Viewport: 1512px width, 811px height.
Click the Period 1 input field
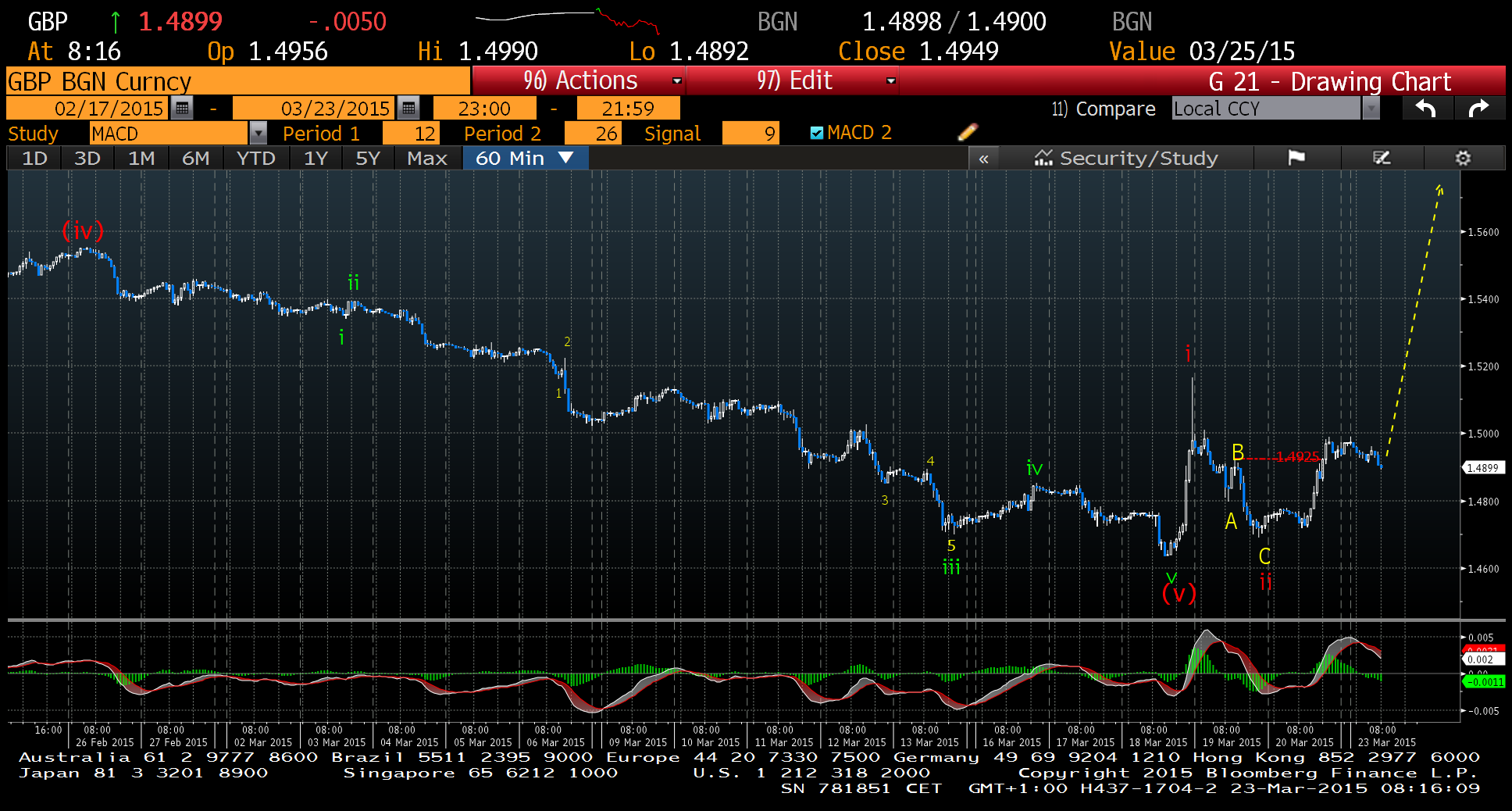411,134
